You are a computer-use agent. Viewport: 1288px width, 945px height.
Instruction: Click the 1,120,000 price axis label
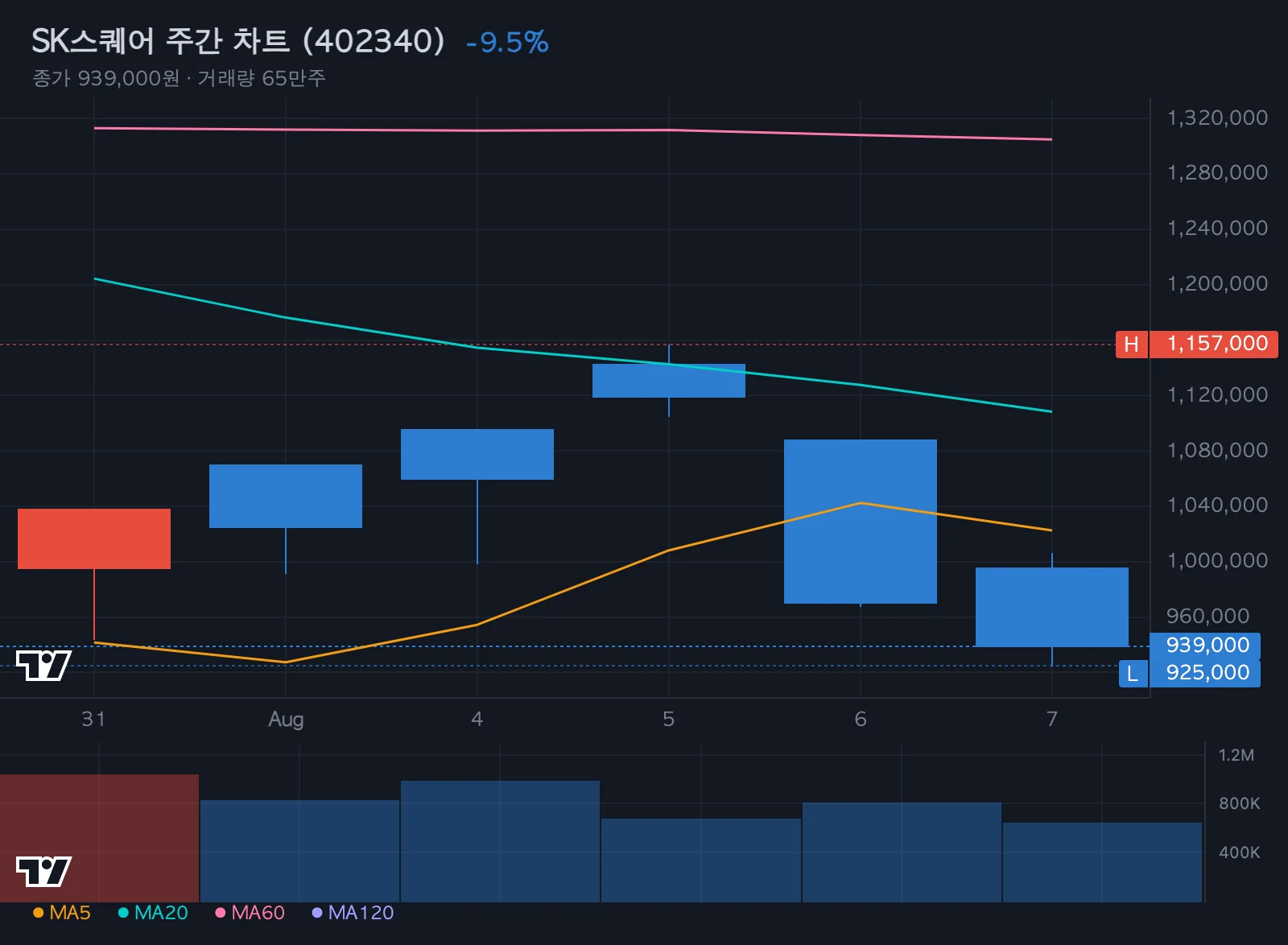(1217, 394)
